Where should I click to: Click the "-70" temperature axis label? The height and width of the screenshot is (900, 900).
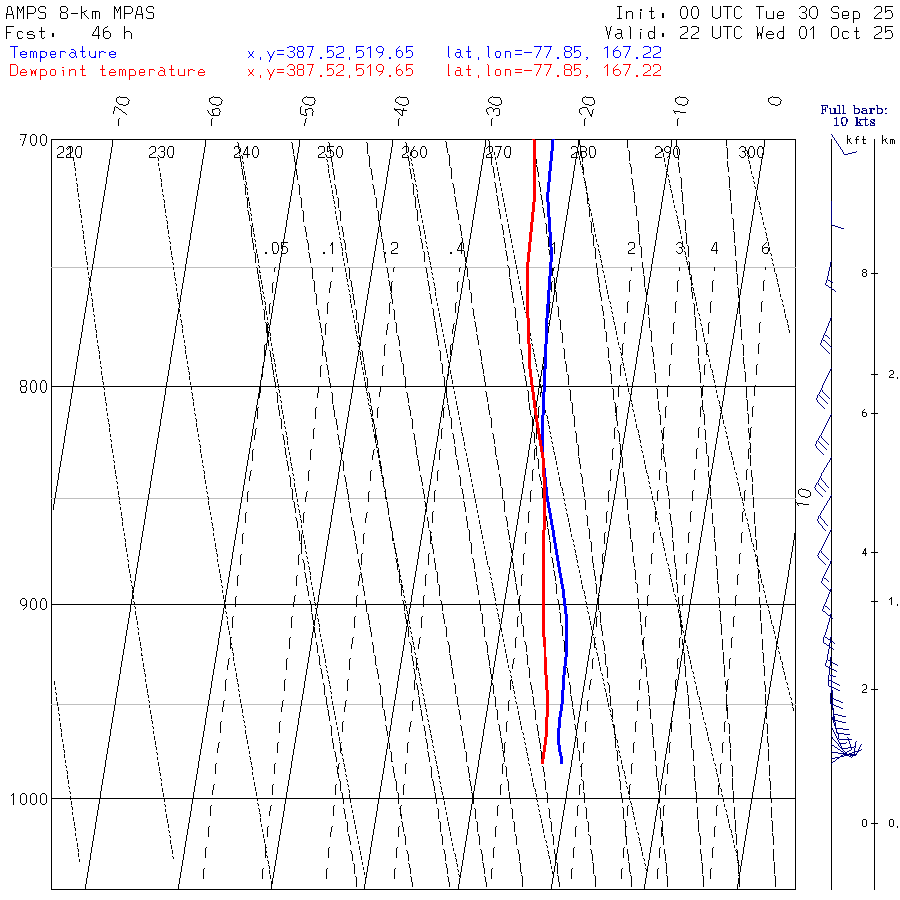[x=122, y=111]
